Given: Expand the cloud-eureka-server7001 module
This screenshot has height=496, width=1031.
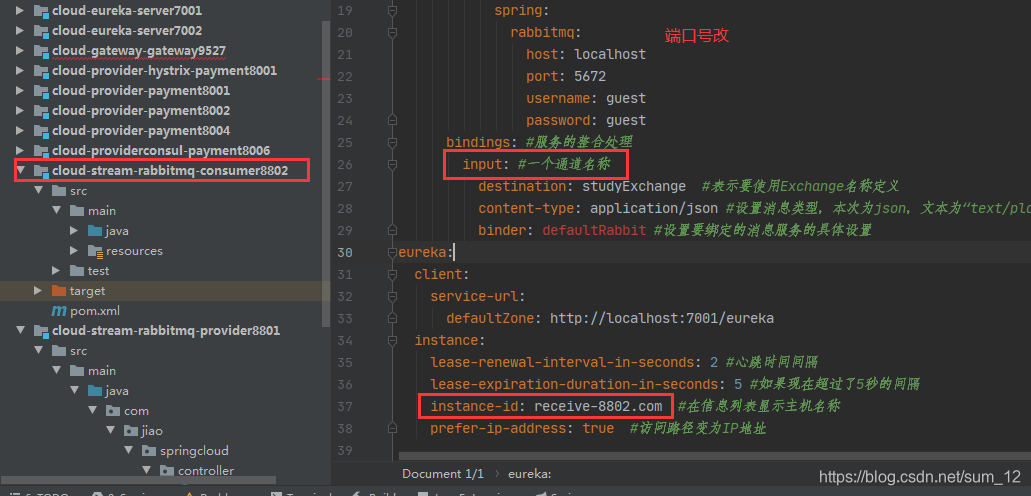Looking at the screenshot, I should coord(20,11).
